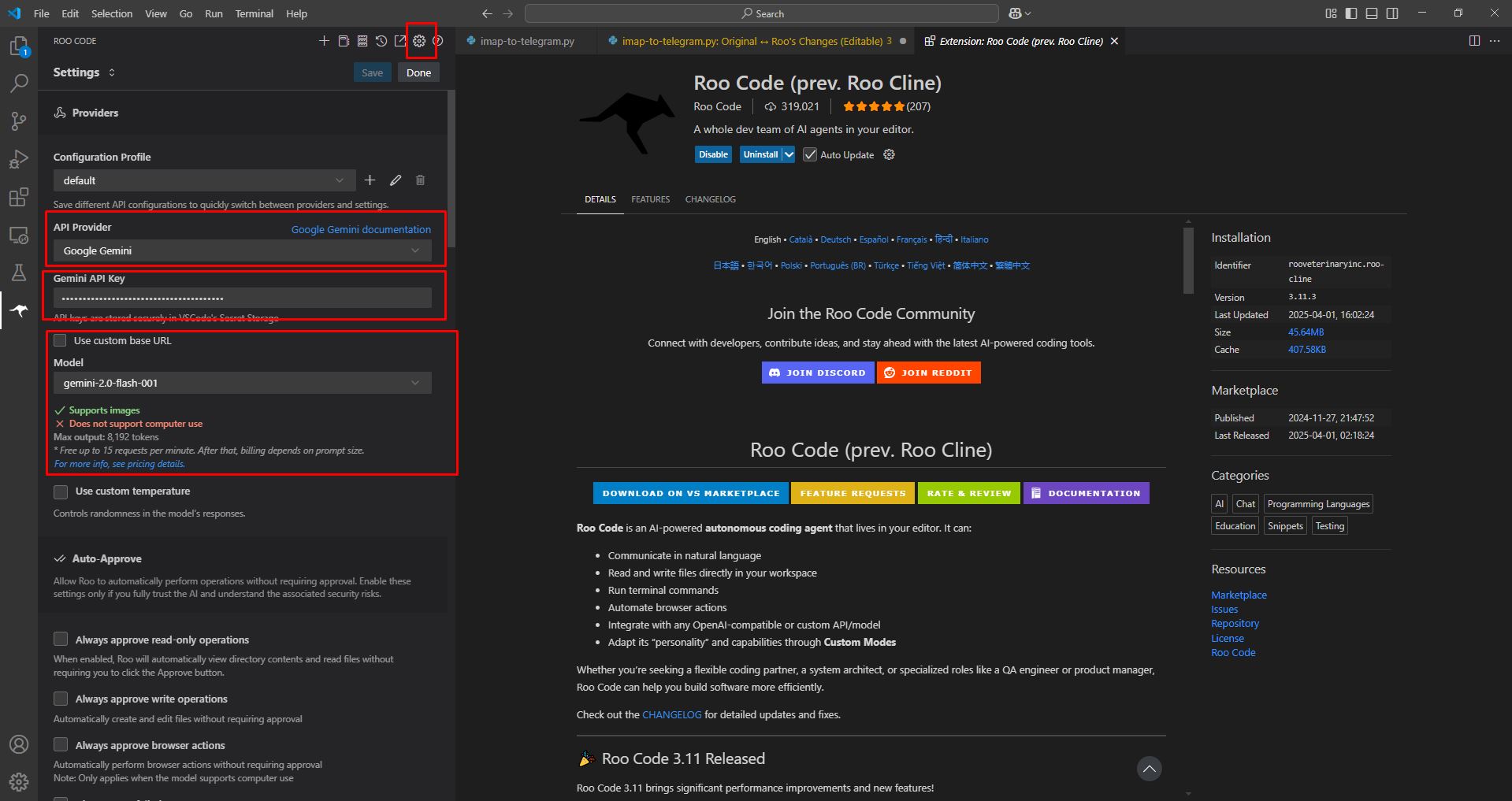This screenshot has height=801, width=1512.
Task: Open Roo Code prompt history (clock icon)
Action: tap(381, 40)
